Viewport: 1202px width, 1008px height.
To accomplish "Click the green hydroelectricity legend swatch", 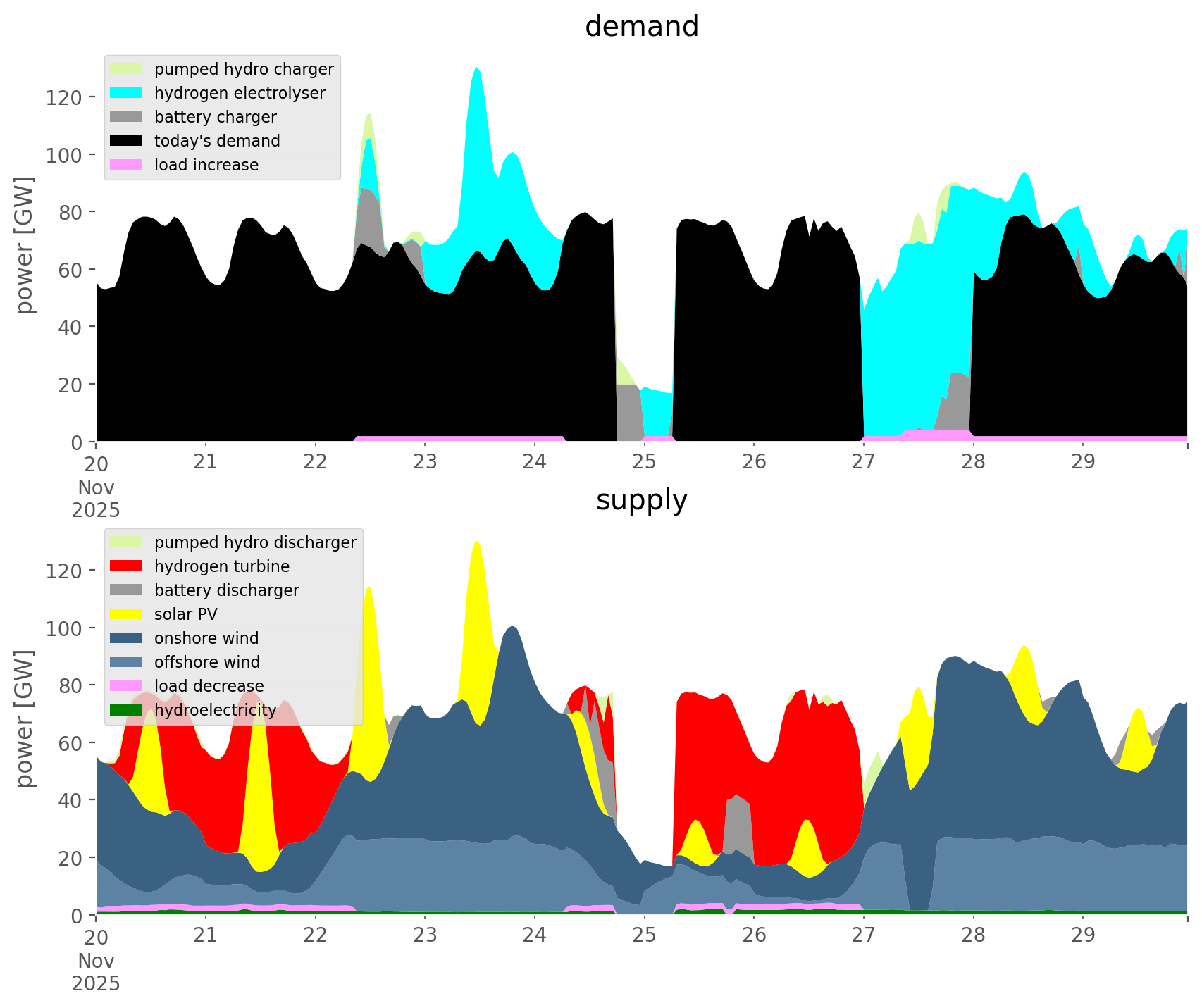I will coord(126,710).
